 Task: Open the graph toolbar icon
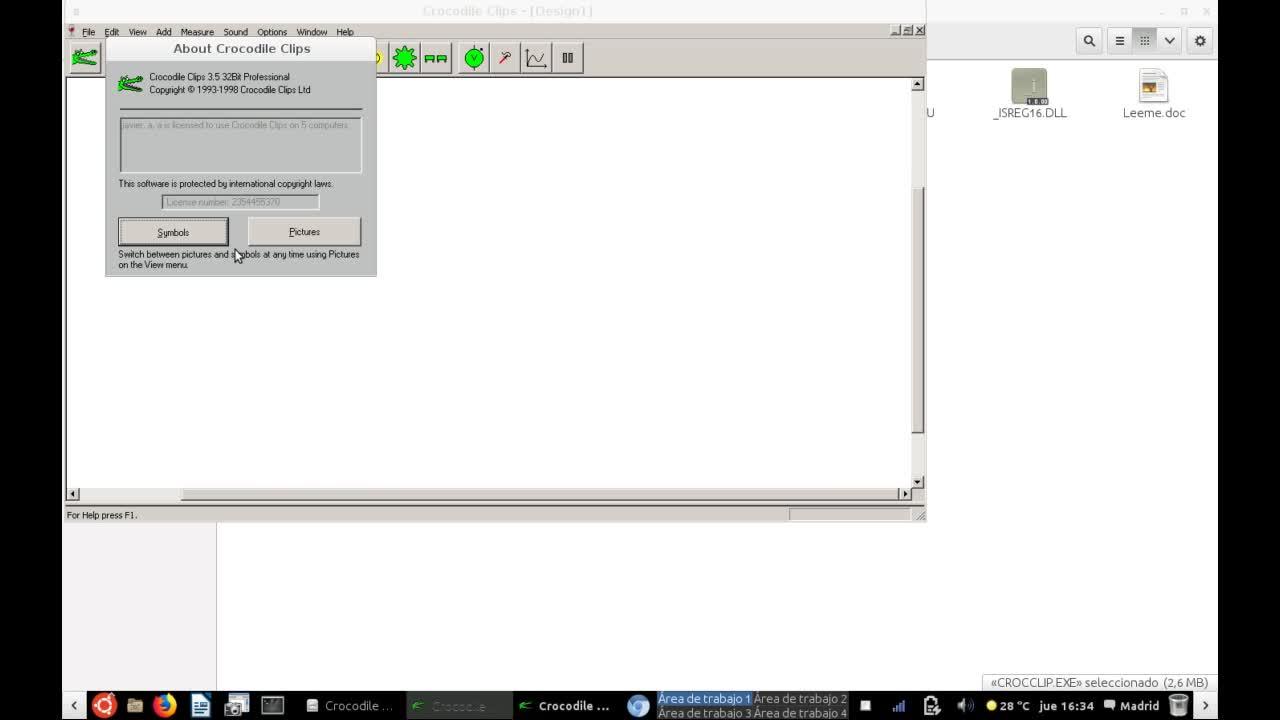pos(536,58)
